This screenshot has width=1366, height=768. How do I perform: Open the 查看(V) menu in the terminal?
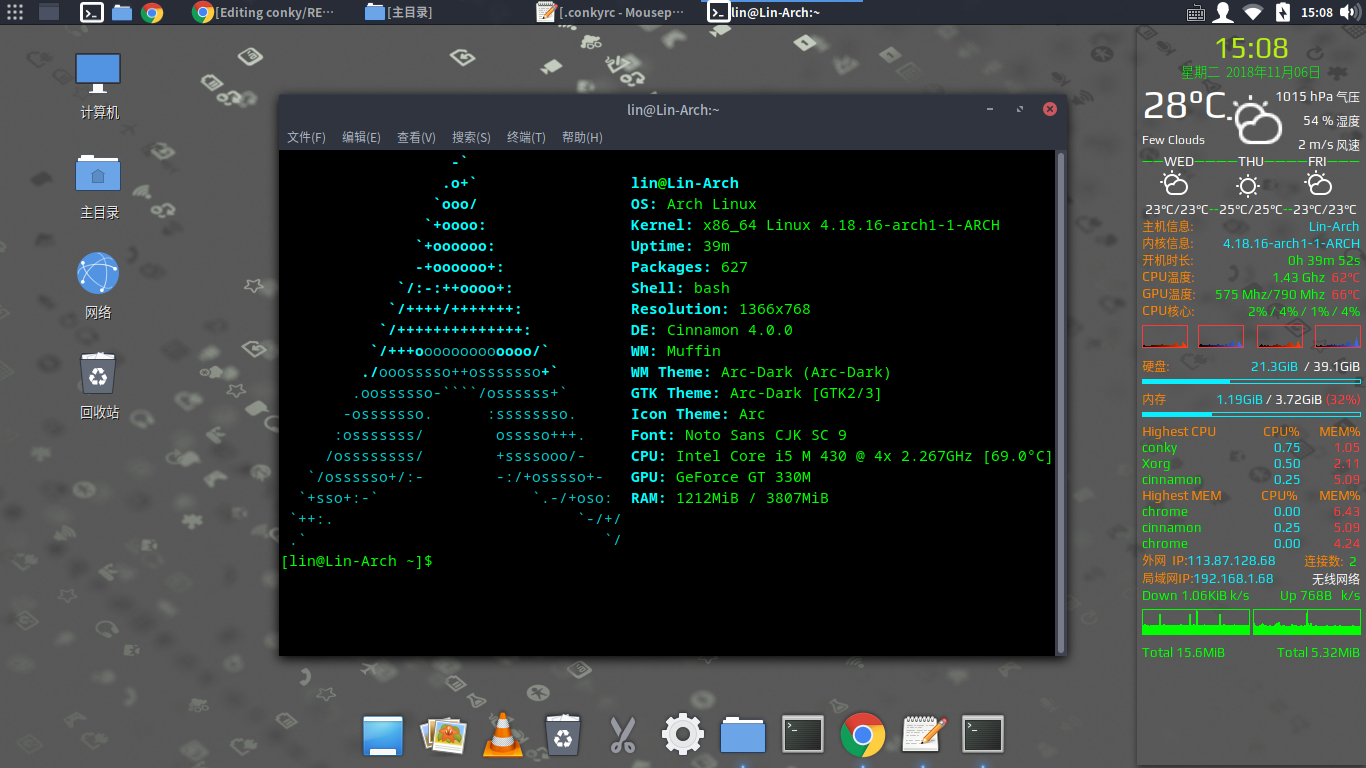coord(416,138)
